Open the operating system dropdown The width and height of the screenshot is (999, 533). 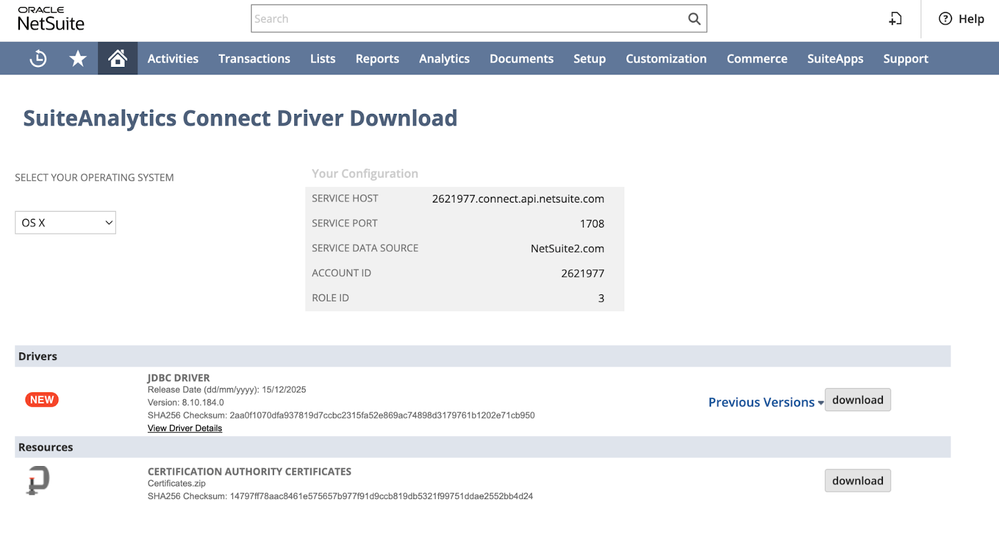[x=66, y=223]
